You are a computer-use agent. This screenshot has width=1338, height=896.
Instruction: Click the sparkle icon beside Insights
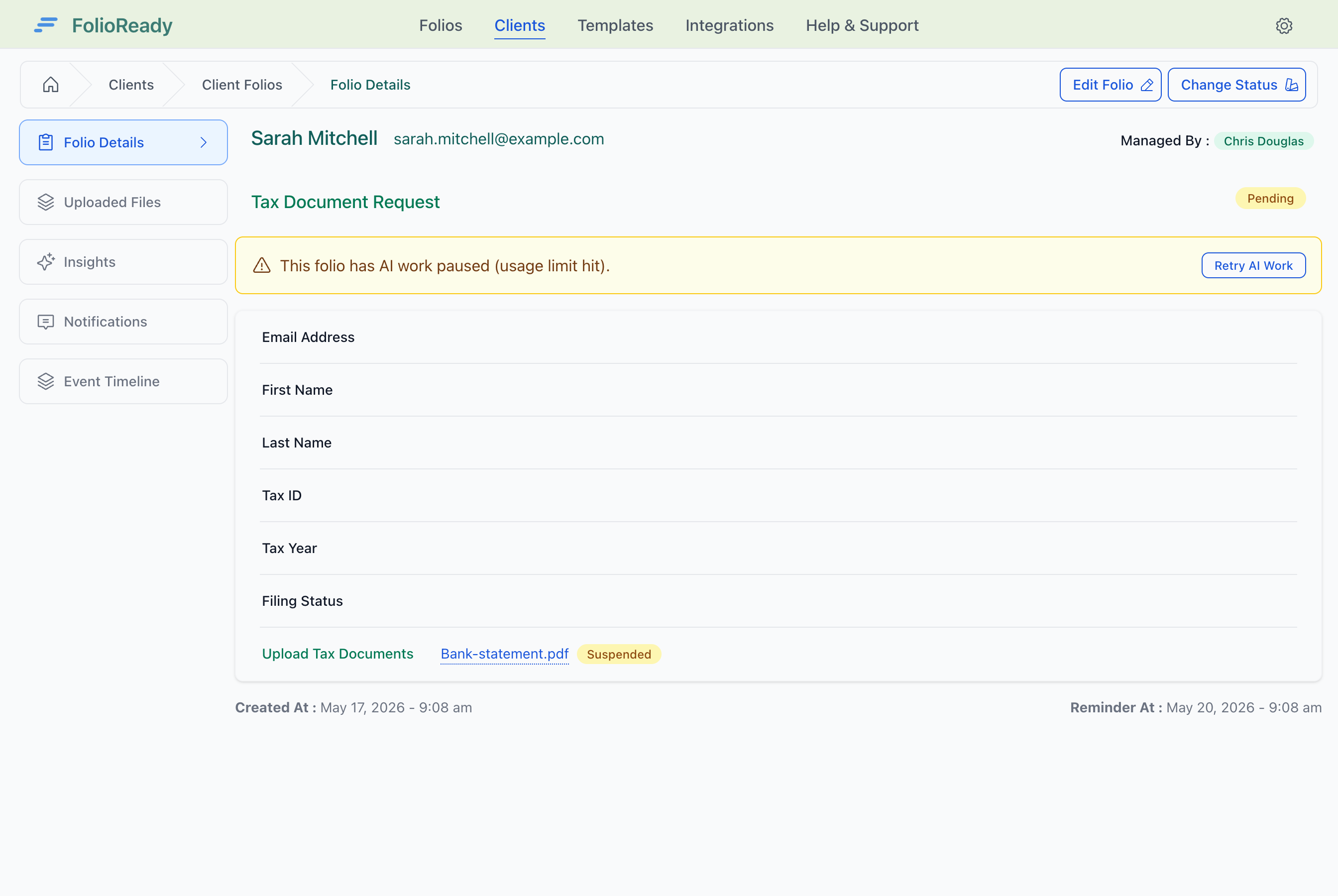(46, 262)
